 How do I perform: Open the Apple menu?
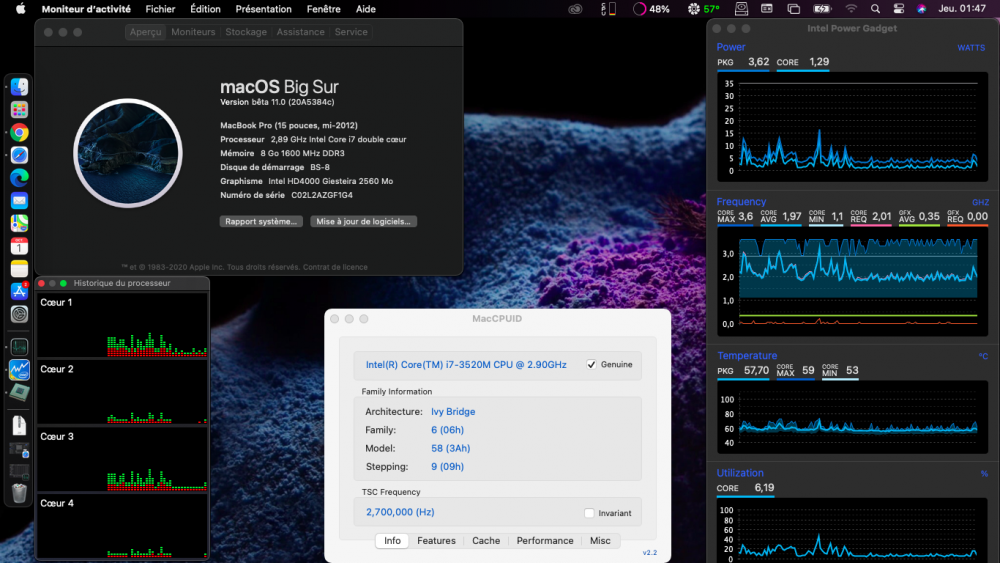(x=20, y=9)
